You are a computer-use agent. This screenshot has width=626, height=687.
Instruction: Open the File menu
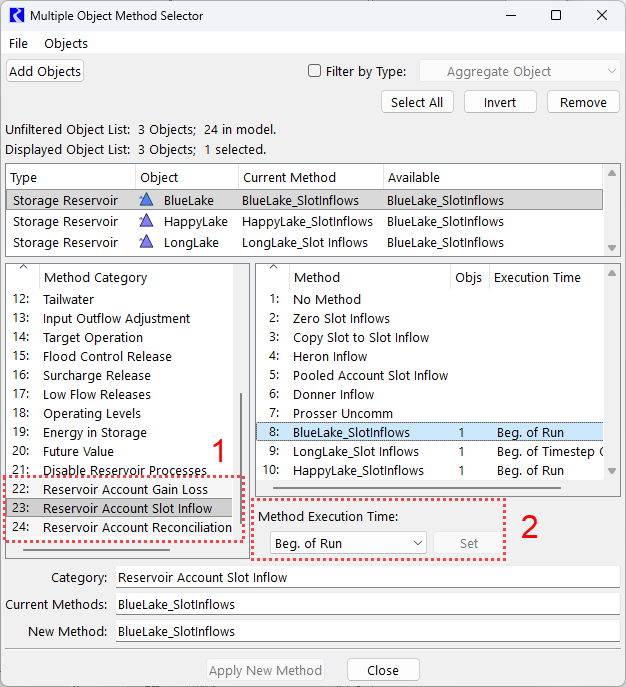click(18, 43)
